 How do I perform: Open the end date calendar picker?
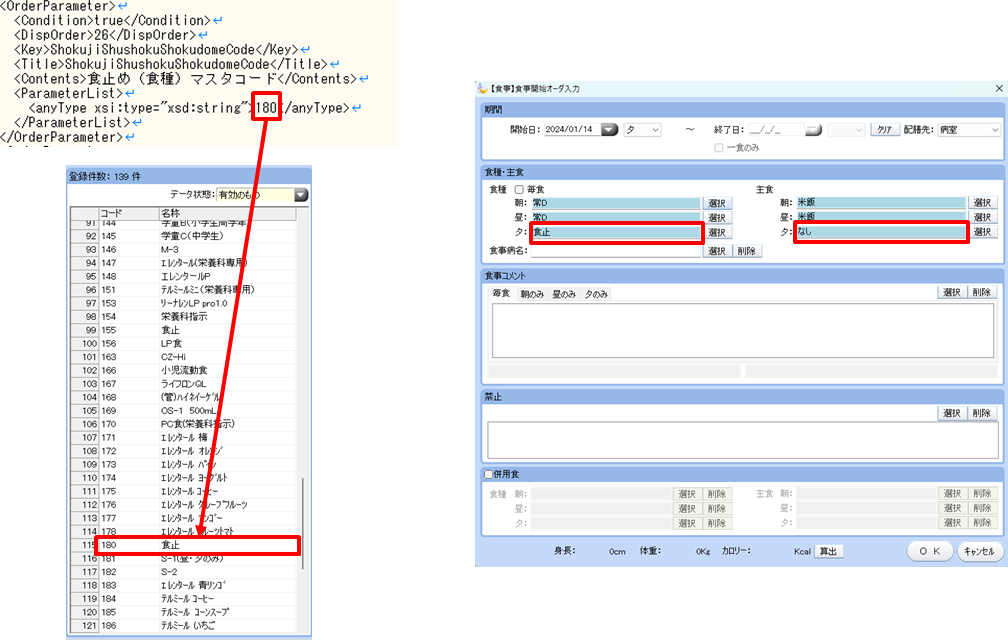[x=813, y=130]
